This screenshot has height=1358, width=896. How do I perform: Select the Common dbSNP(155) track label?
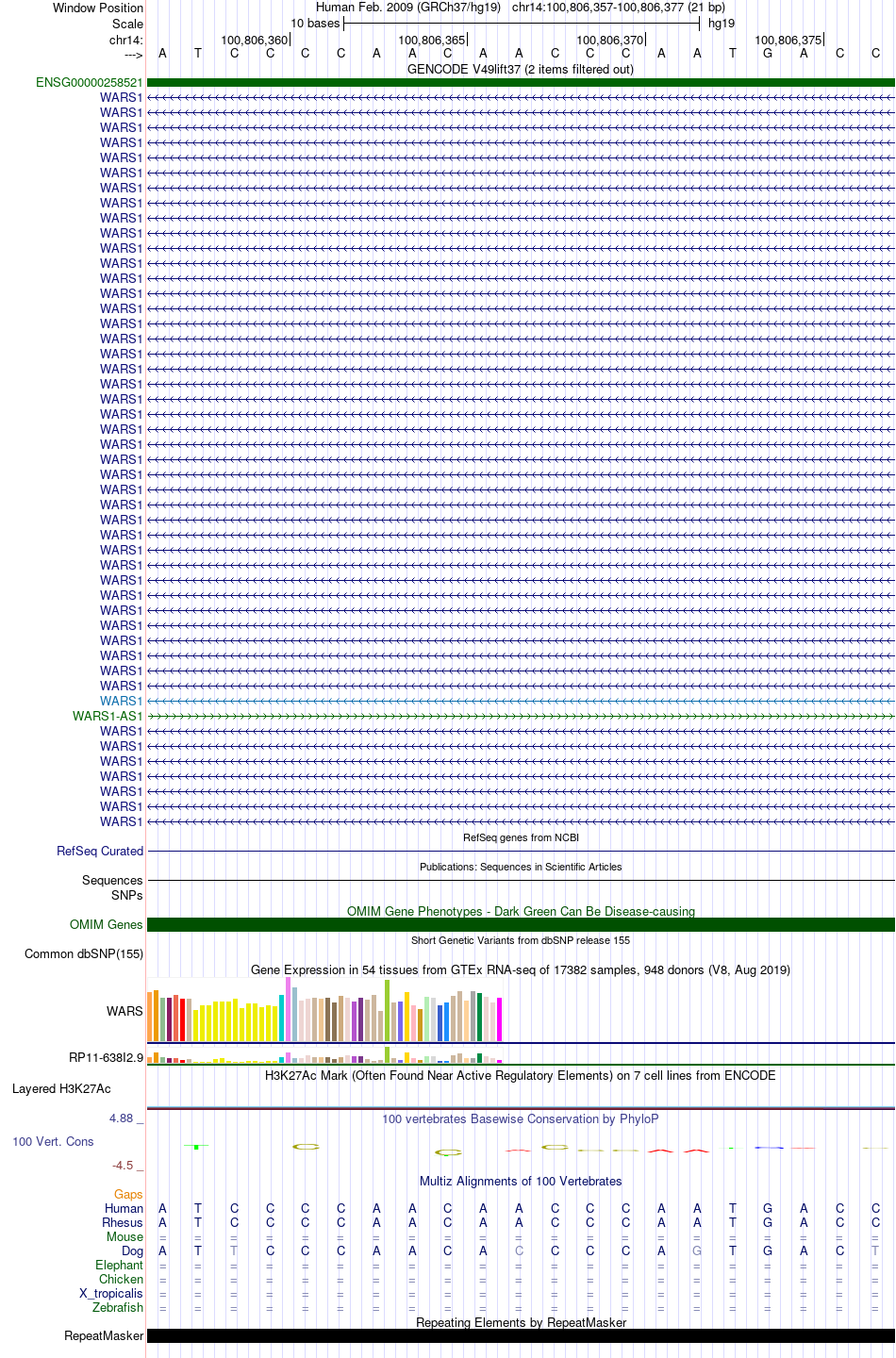click(84, 953)
